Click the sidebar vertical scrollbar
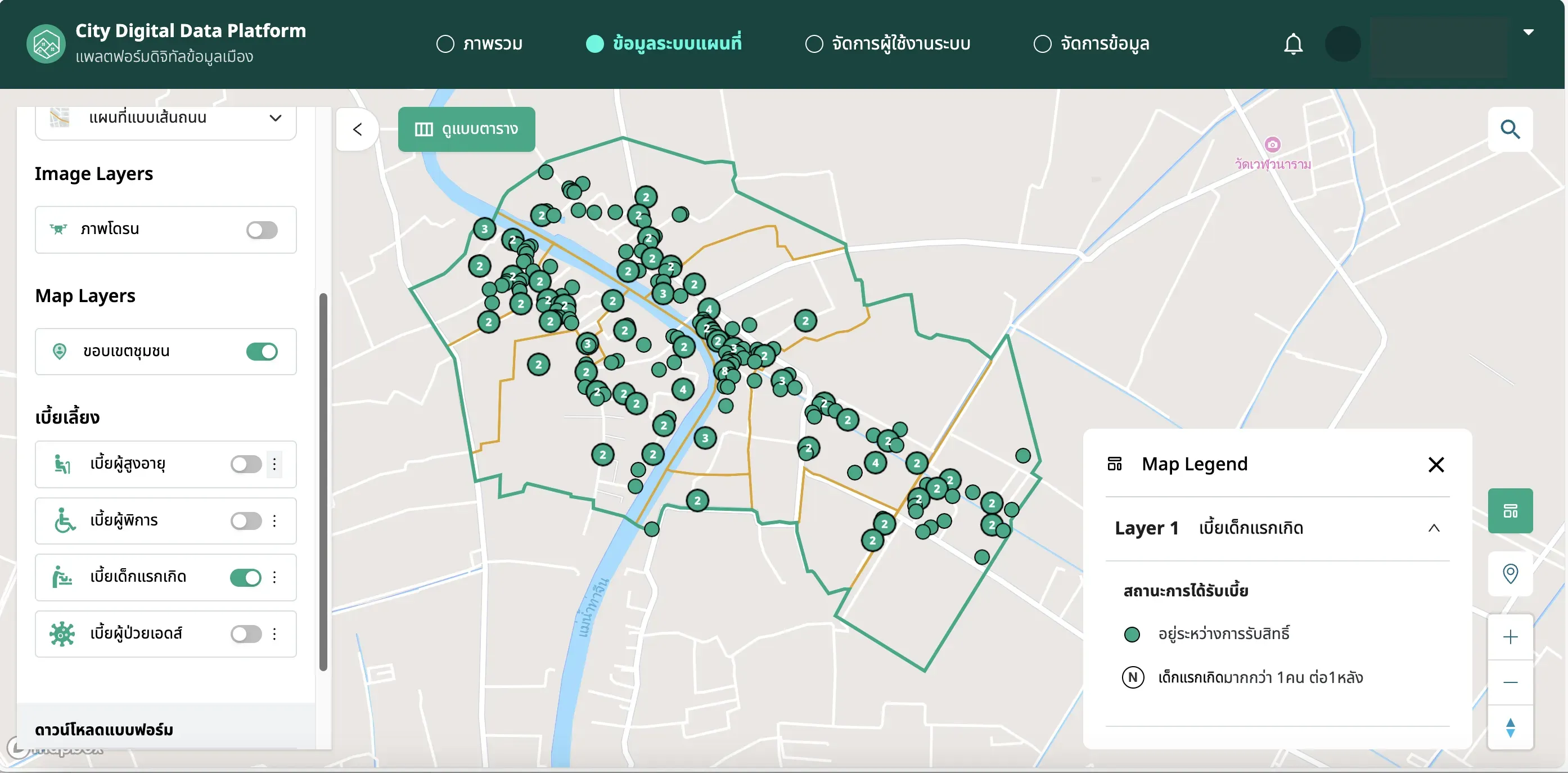 point(323,482)
